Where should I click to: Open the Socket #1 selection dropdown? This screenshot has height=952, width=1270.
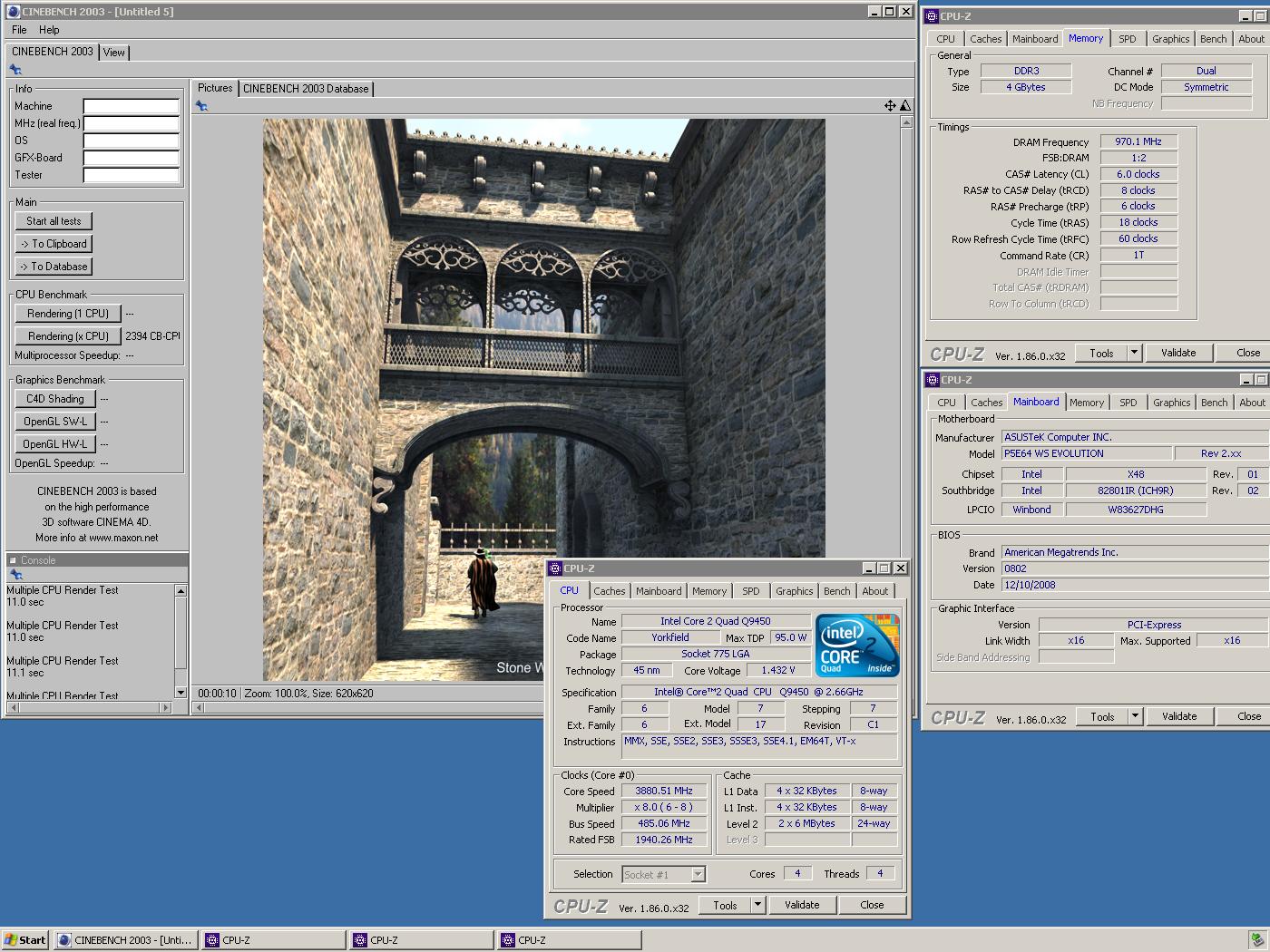point(698,874)
